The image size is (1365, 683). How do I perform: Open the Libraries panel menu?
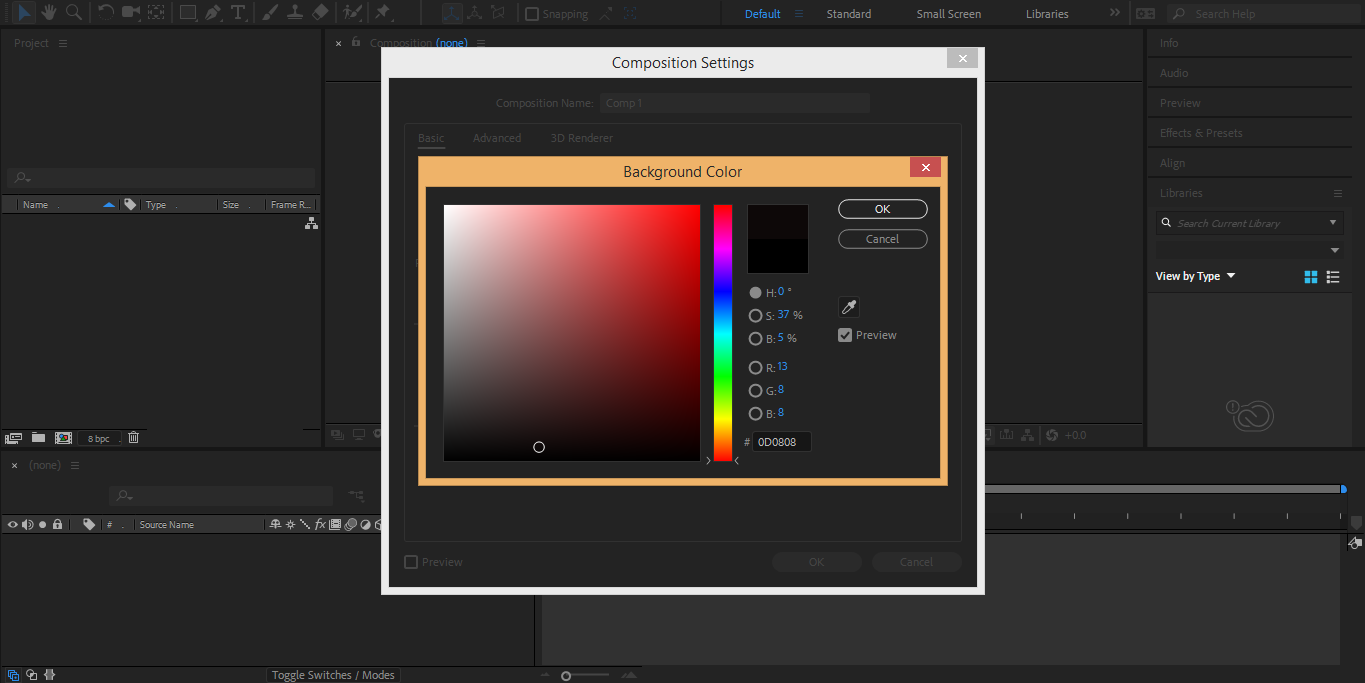(1338, 193)
